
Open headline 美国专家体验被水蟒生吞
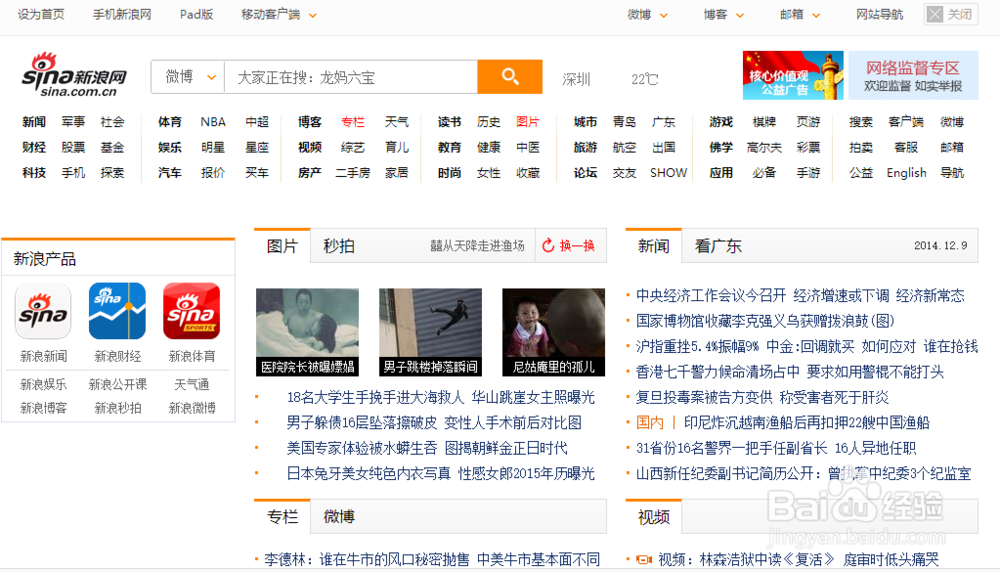362,448
